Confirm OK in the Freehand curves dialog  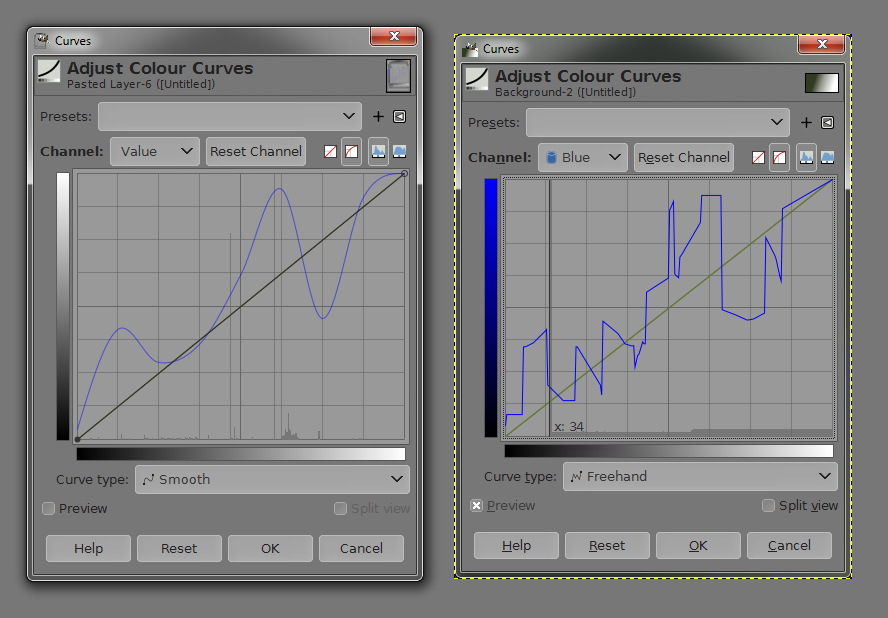point(698,545)
